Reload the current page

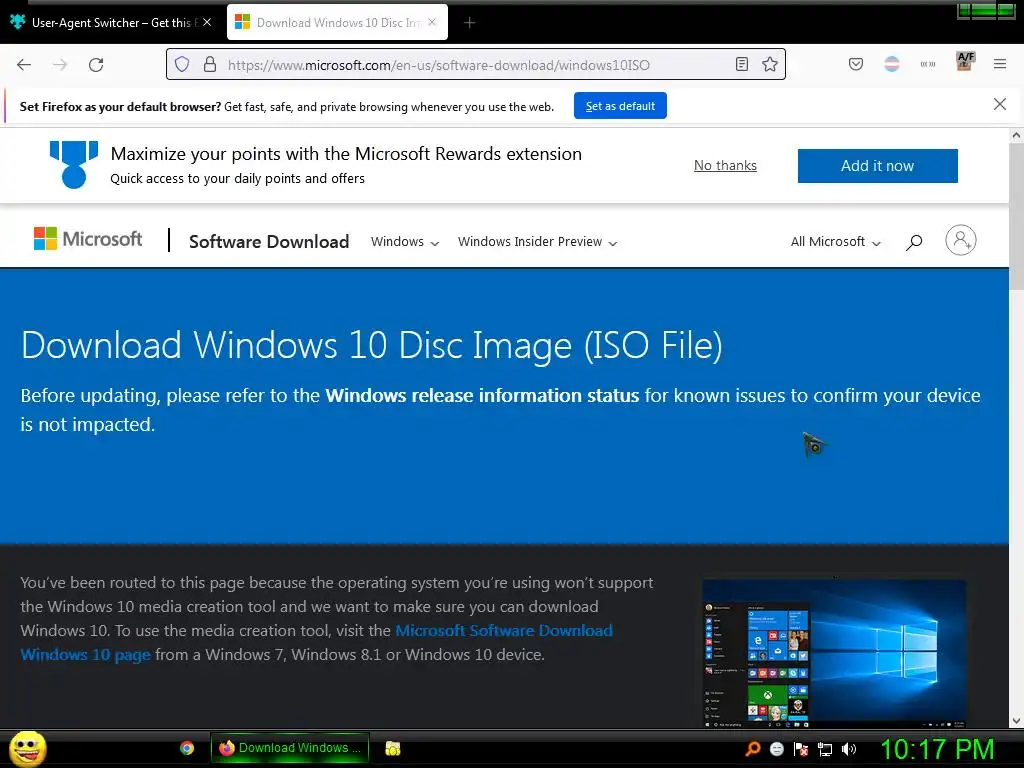[x=96, y=65]
